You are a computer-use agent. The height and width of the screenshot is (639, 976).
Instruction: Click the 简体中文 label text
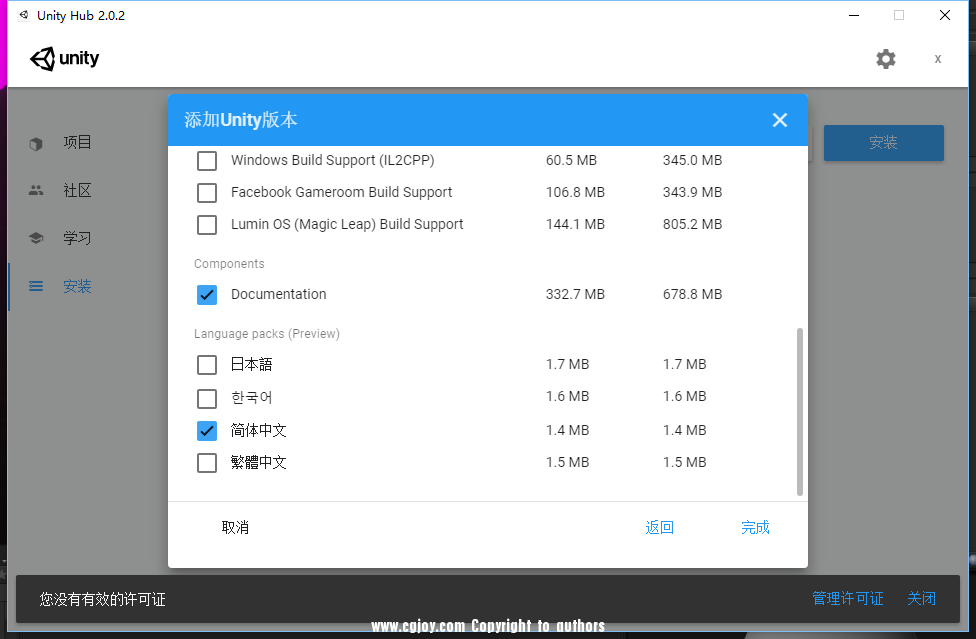click(258, 430)
